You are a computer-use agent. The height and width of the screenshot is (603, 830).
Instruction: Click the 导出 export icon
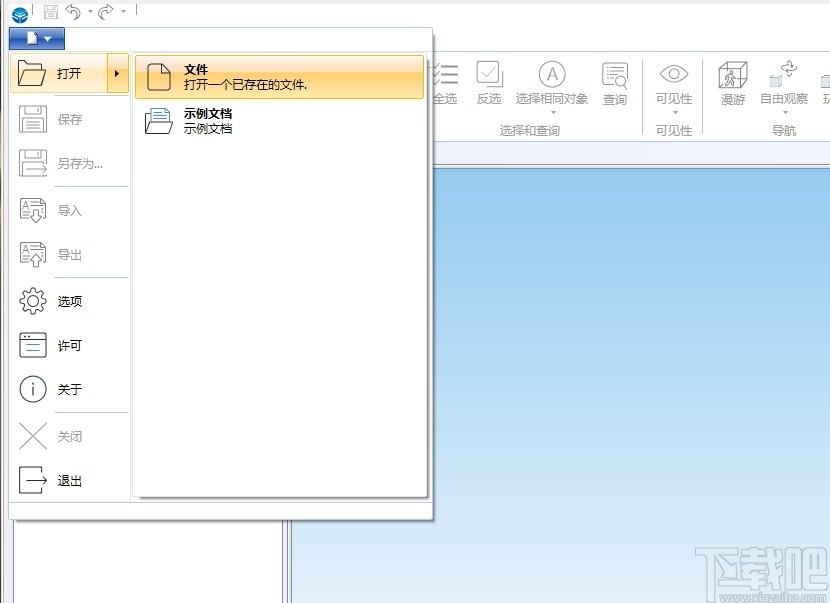coord(60,254)
